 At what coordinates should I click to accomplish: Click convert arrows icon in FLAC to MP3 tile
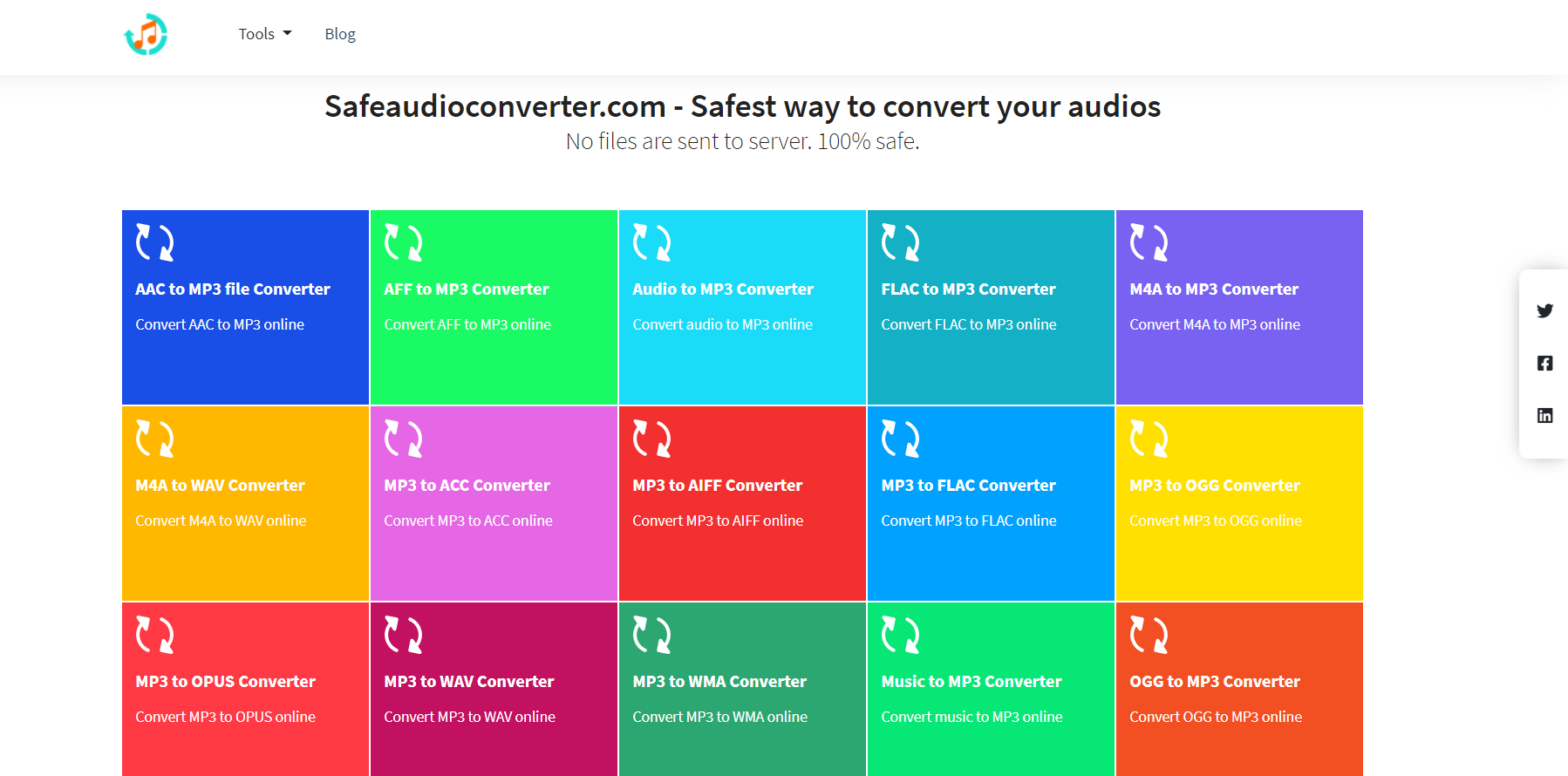coord(901,242)
